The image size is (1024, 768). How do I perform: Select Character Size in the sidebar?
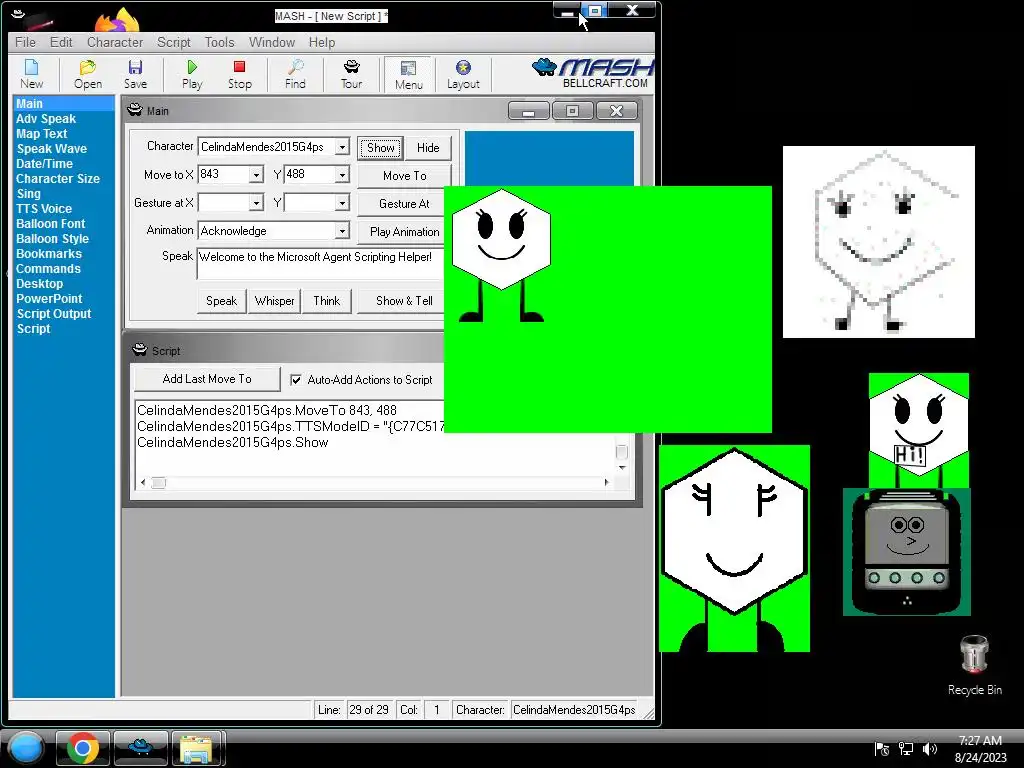[x=57, y=179]
